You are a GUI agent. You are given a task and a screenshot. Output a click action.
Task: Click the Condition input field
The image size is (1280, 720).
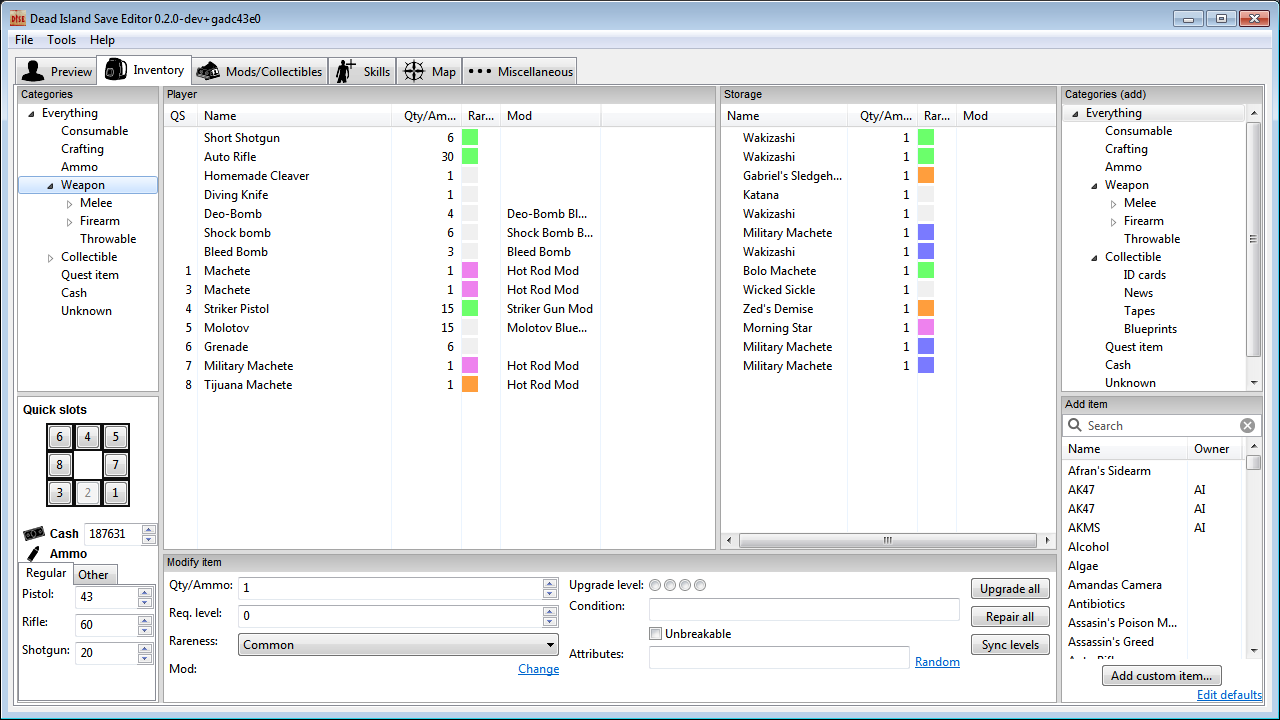tap(804, 609)
